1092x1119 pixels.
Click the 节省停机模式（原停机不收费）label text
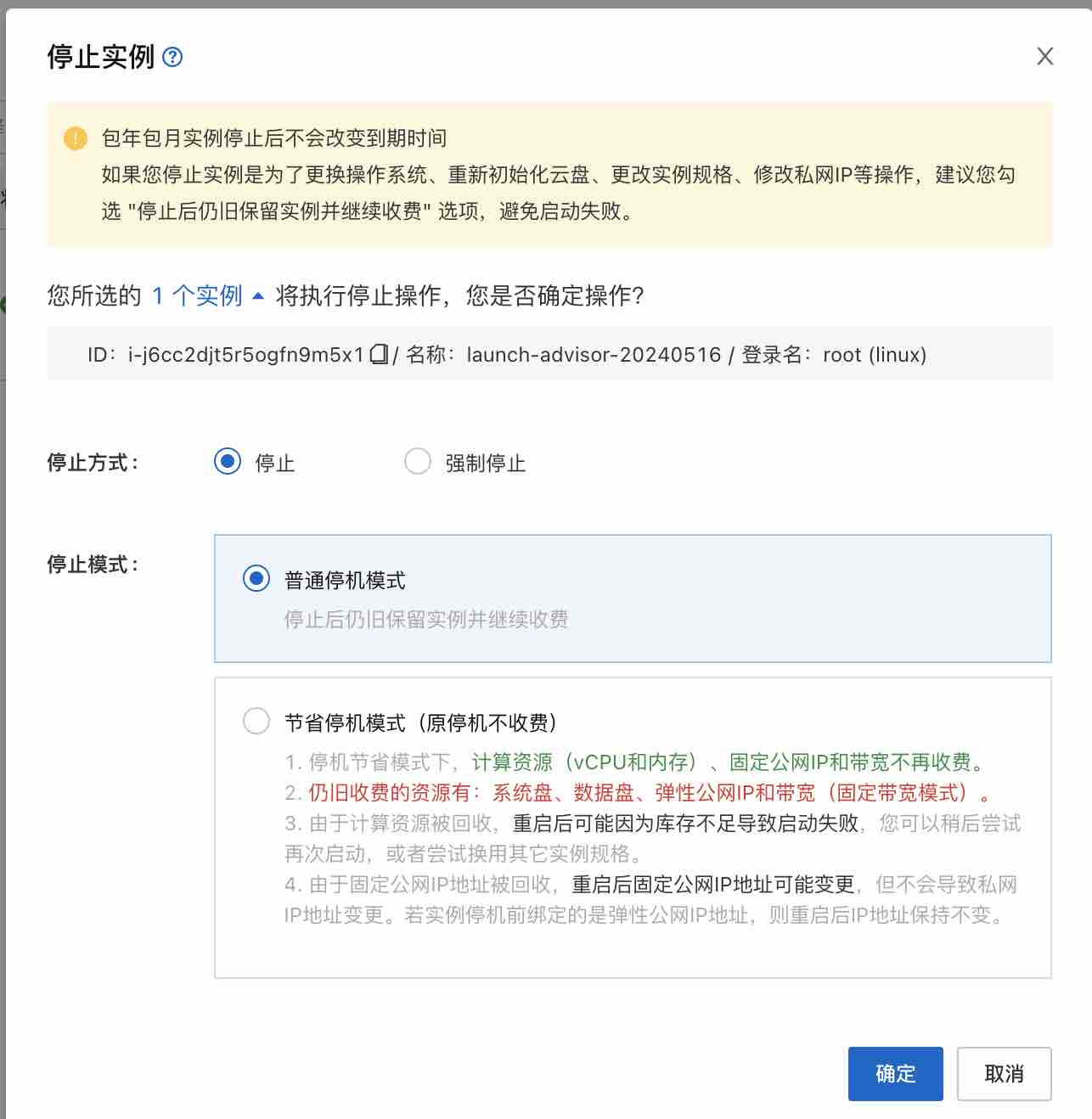(x=421, y=723)
